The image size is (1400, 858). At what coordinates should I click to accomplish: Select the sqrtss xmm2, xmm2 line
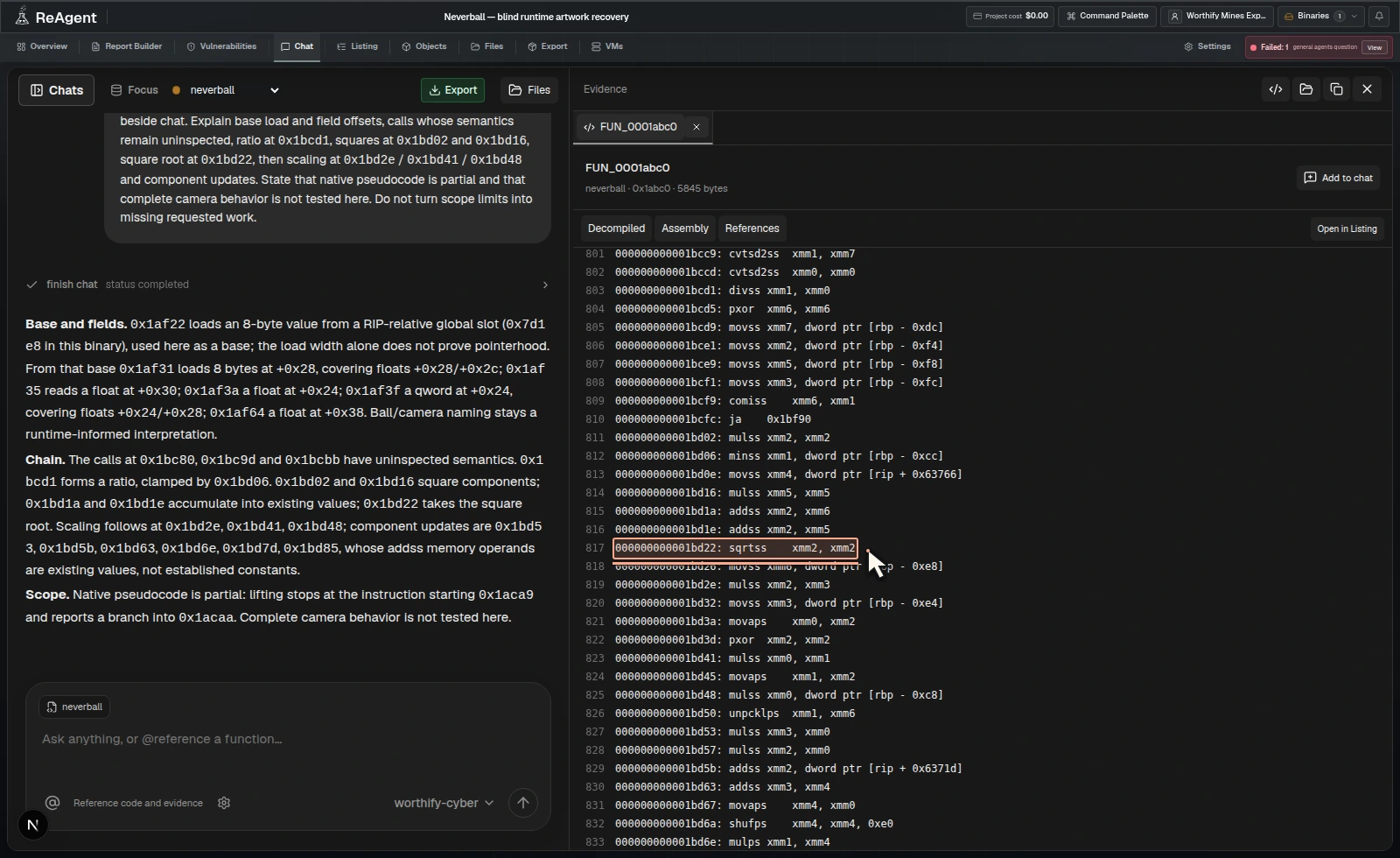pyautogui.click(x=735, y=548)
